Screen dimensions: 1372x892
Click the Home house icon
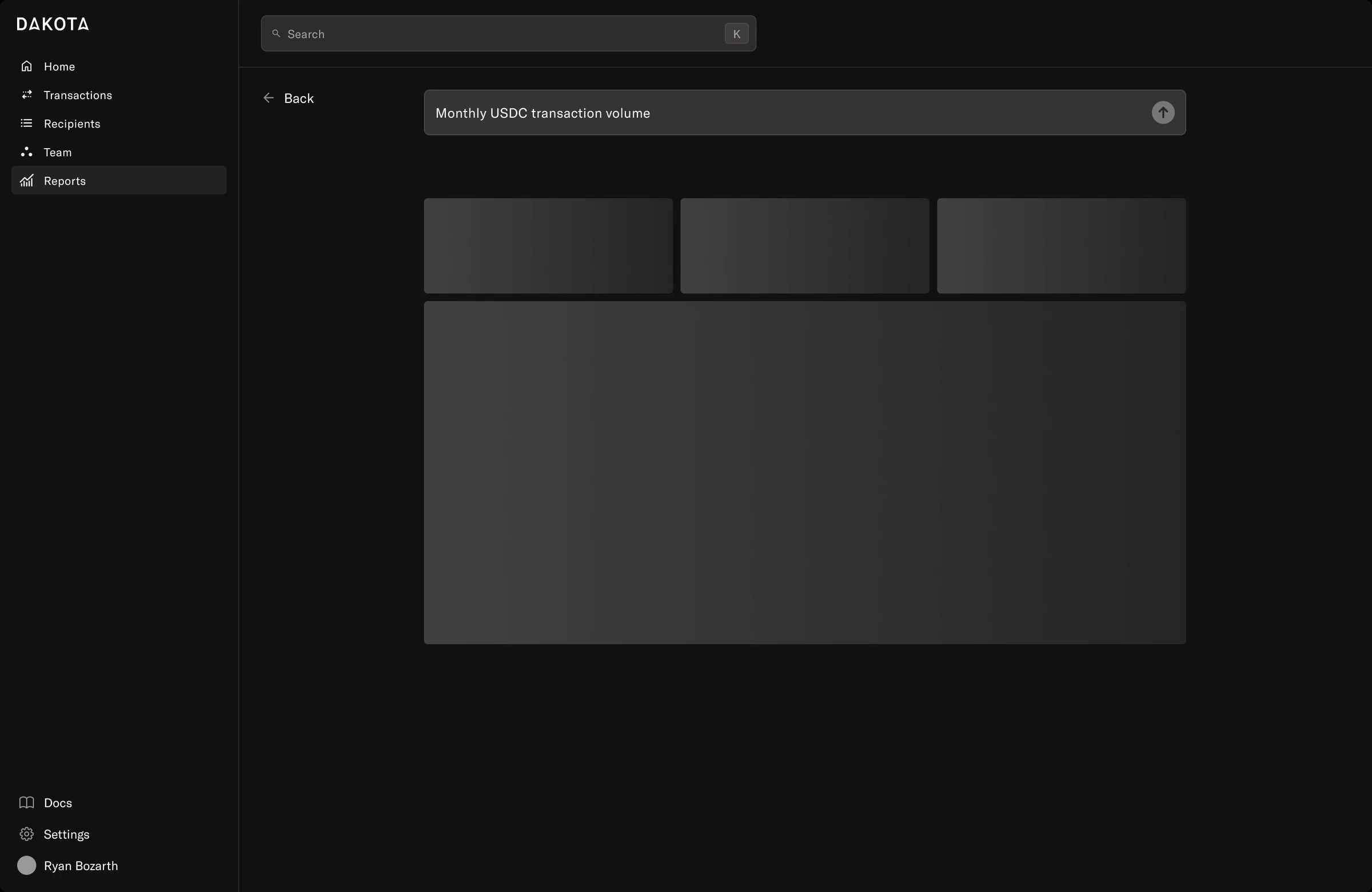[26, 66]
